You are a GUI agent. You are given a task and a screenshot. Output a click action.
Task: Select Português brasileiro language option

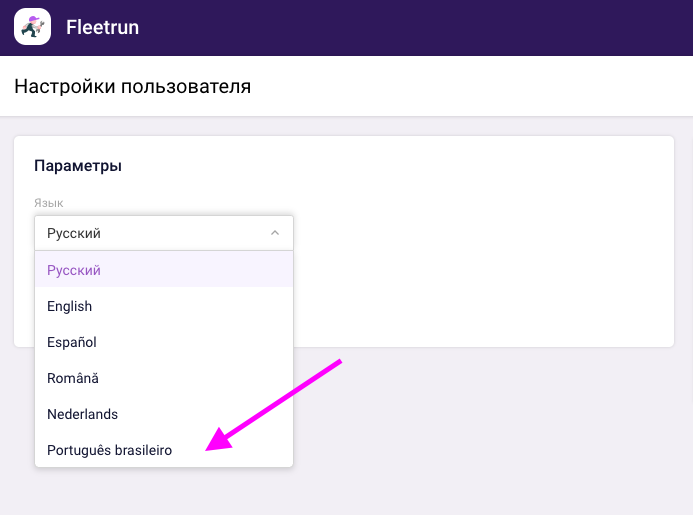[109, 450]
